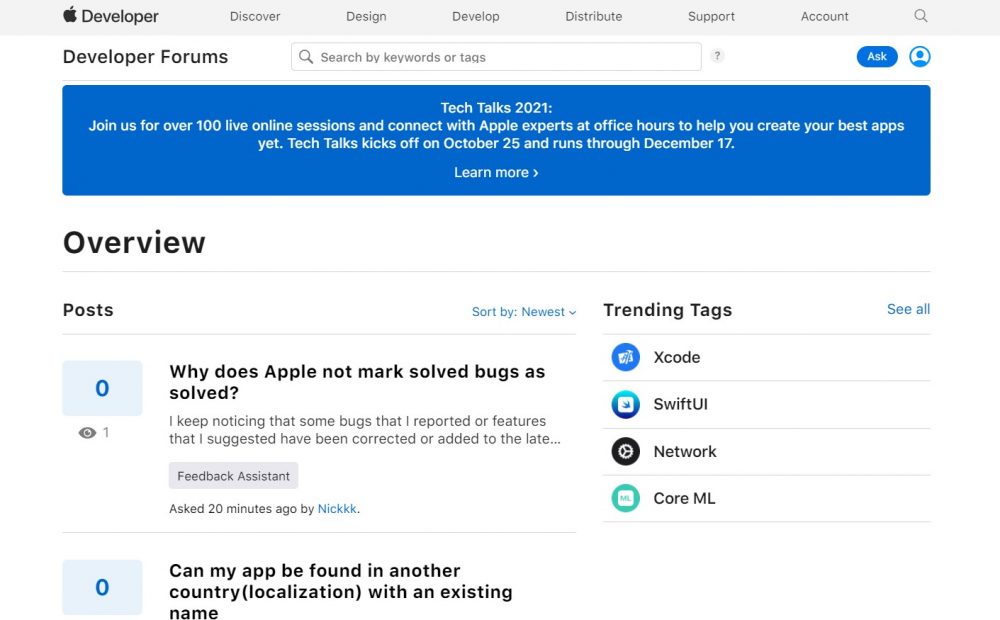Follow the Learn more link in banner
1000x620 pixels.
(x=496, y=172)
